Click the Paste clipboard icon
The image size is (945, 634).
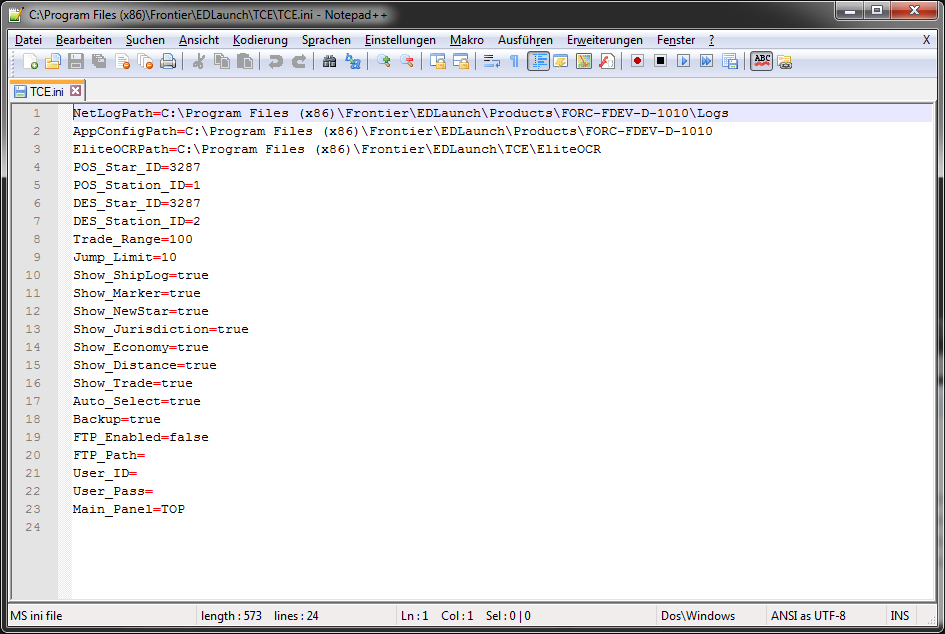(245, 61)
